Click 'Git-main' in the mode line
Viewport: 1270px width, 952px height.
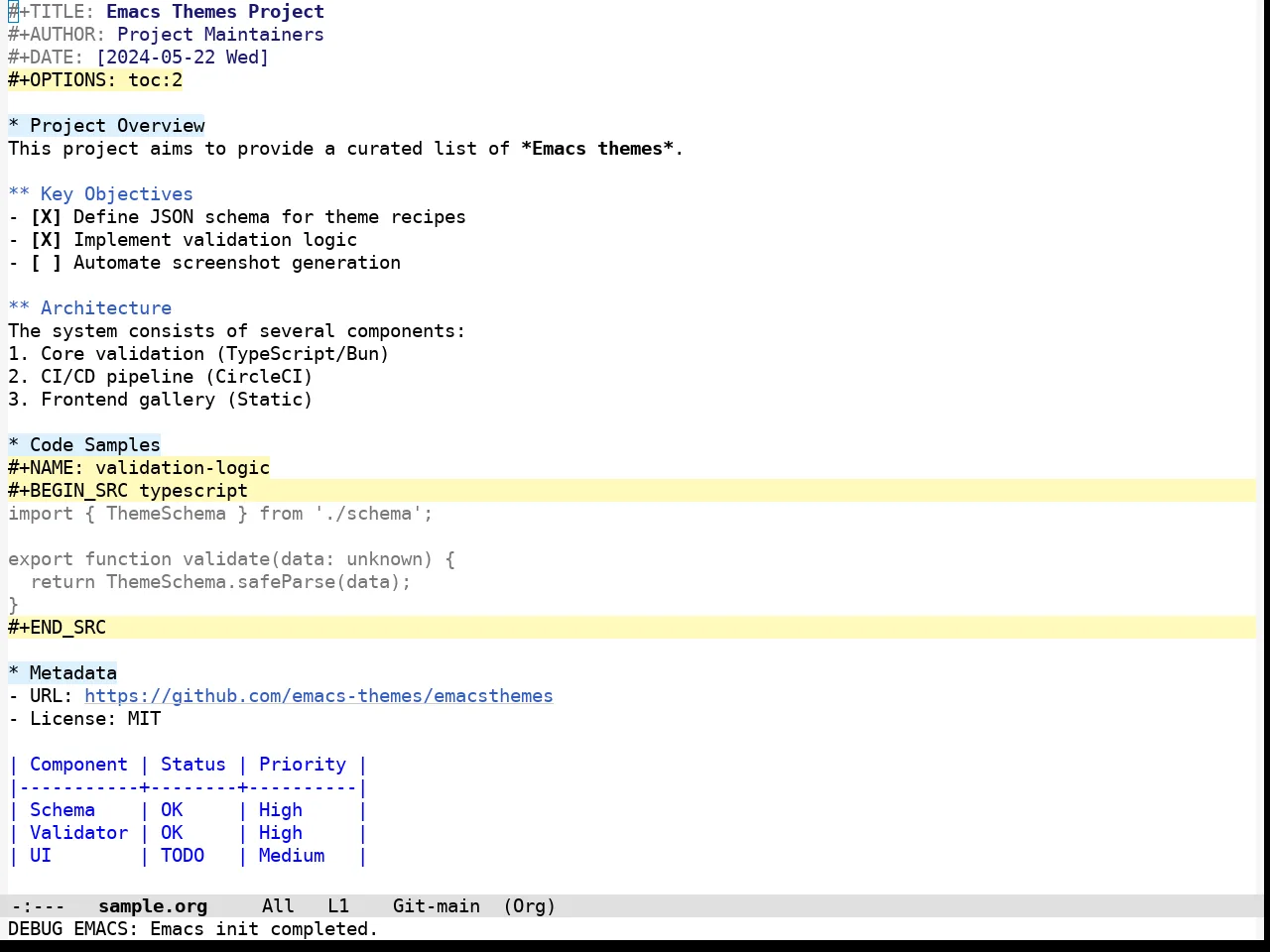(437, 906)
